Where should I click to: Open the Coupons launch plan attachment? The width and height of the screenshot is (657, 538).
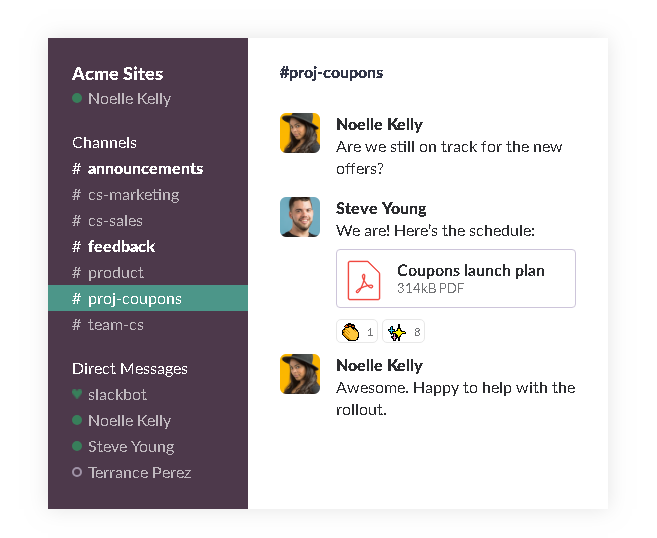pyautogui.click(x=470, y=271)
